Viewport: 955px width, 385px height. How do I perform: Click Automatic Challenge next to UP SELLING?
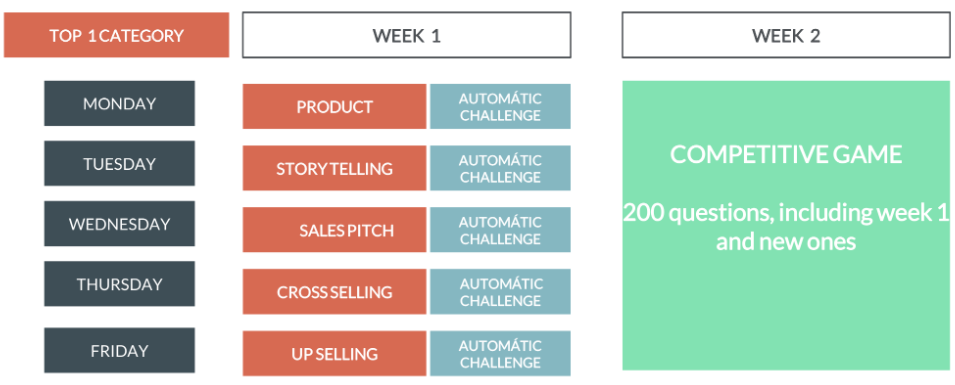(500, 353)
